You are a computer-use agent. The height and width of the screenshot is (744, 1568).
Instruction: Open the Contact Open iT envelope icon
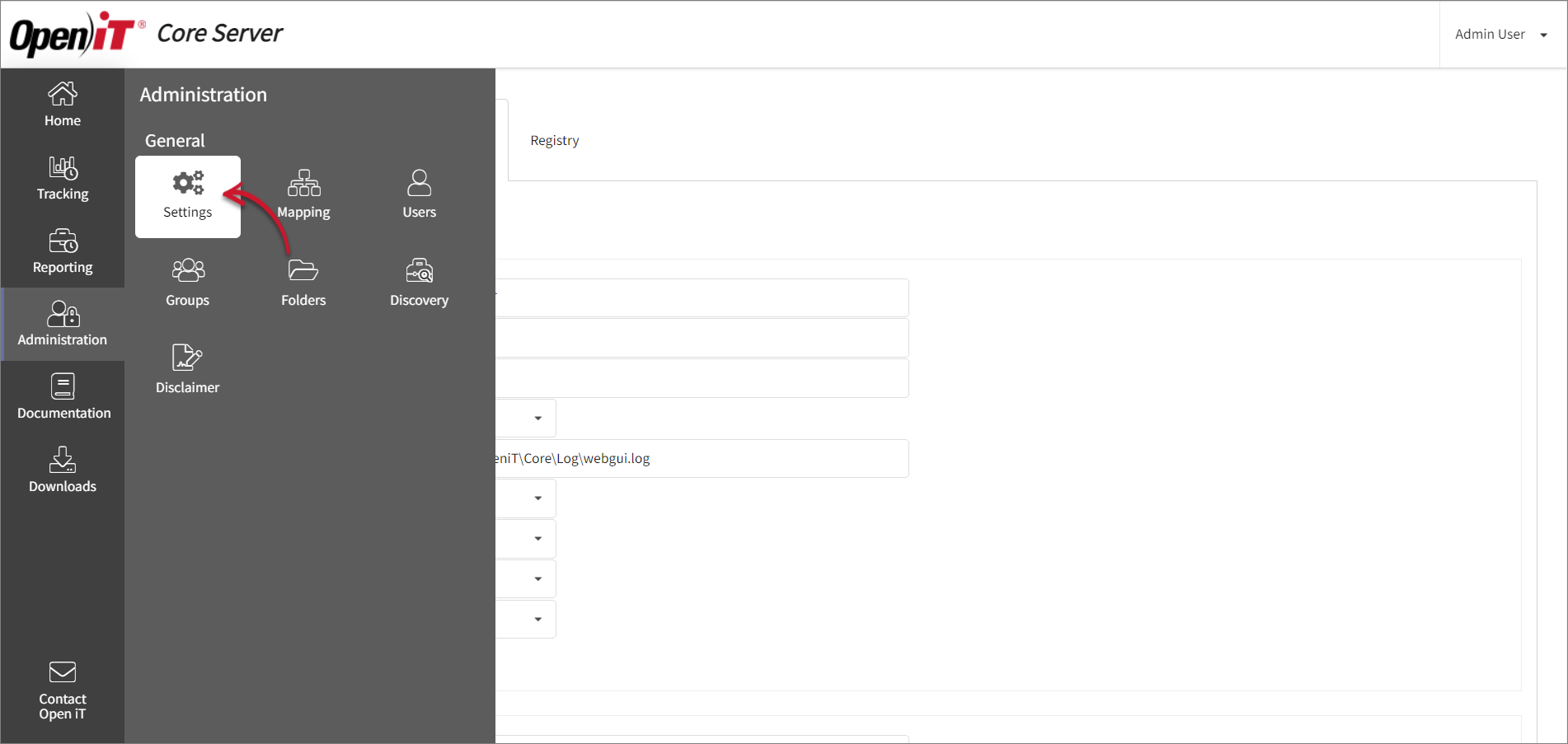pos(62,690)
